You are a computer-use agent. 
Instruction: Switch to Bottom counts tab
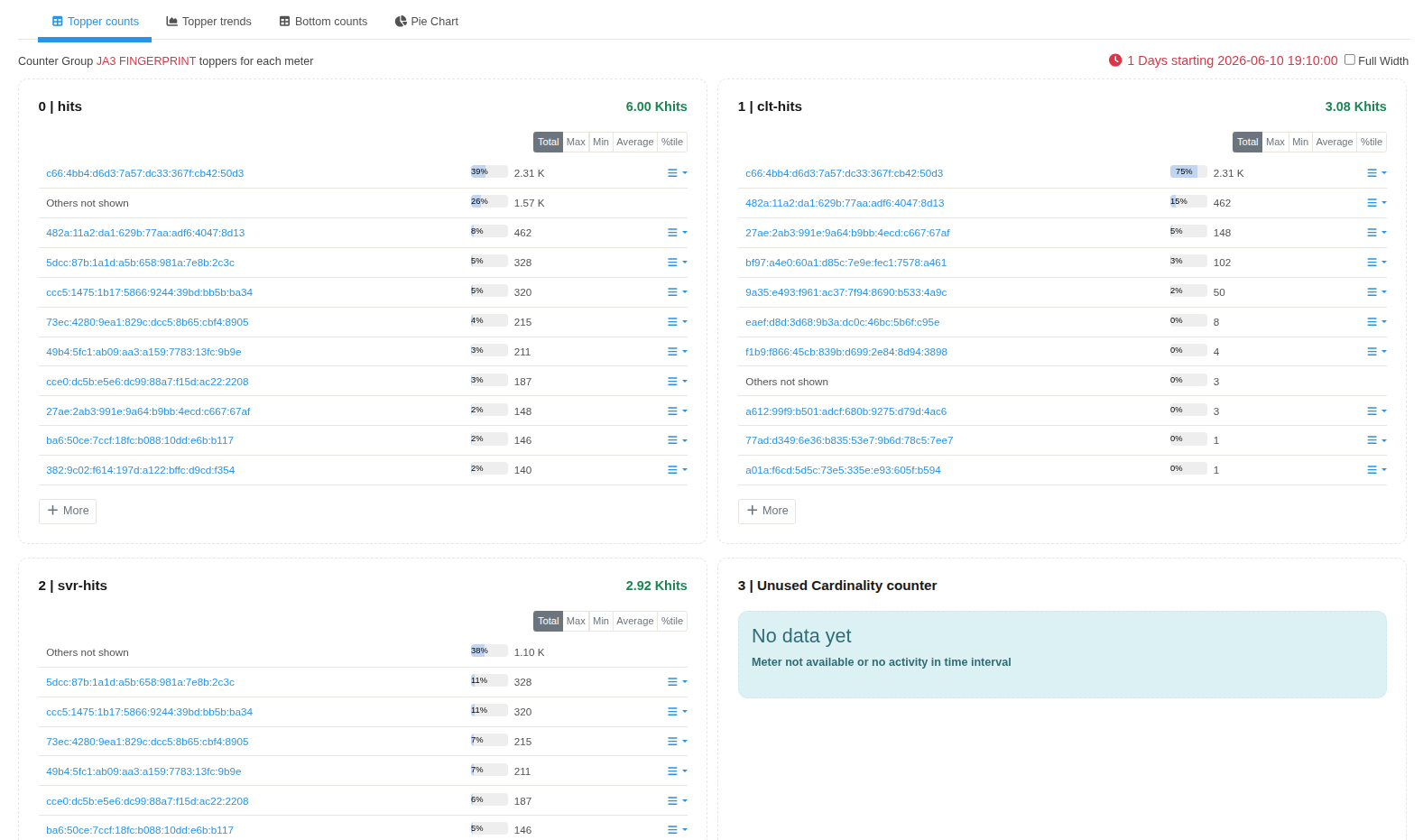tap(323, 22)
